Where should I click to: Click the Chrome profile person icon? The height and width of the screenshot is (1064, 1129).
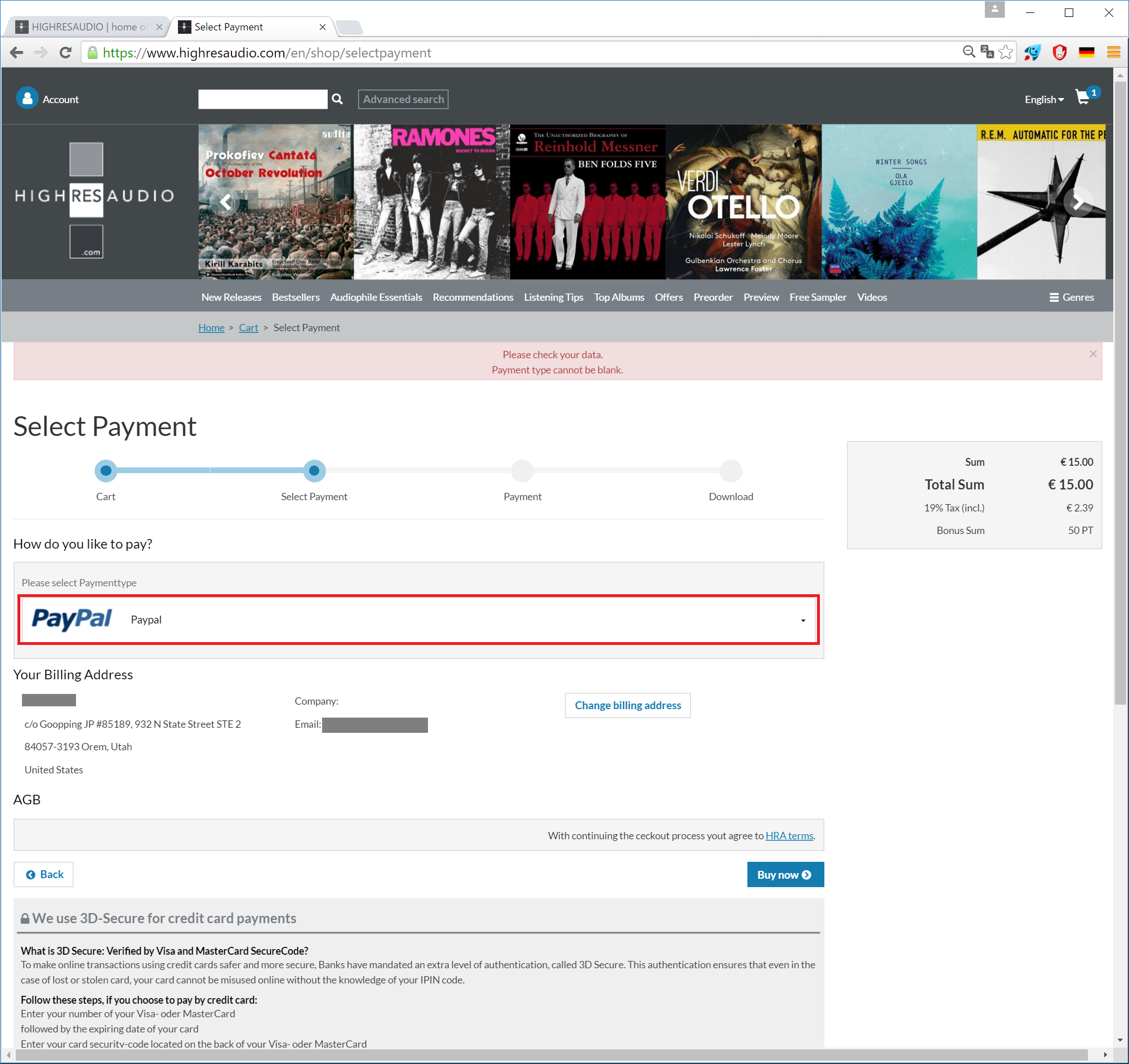click(994, 9)
